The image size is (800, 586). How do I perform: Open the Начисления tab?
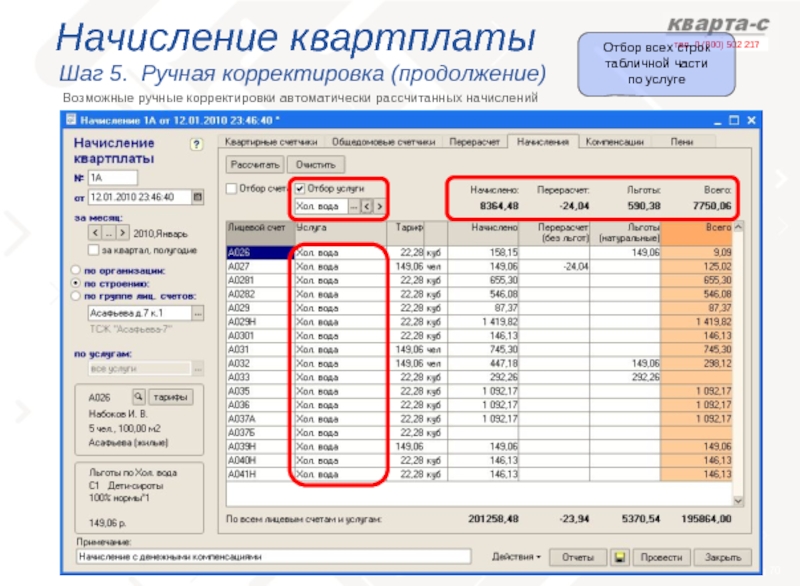543,142
